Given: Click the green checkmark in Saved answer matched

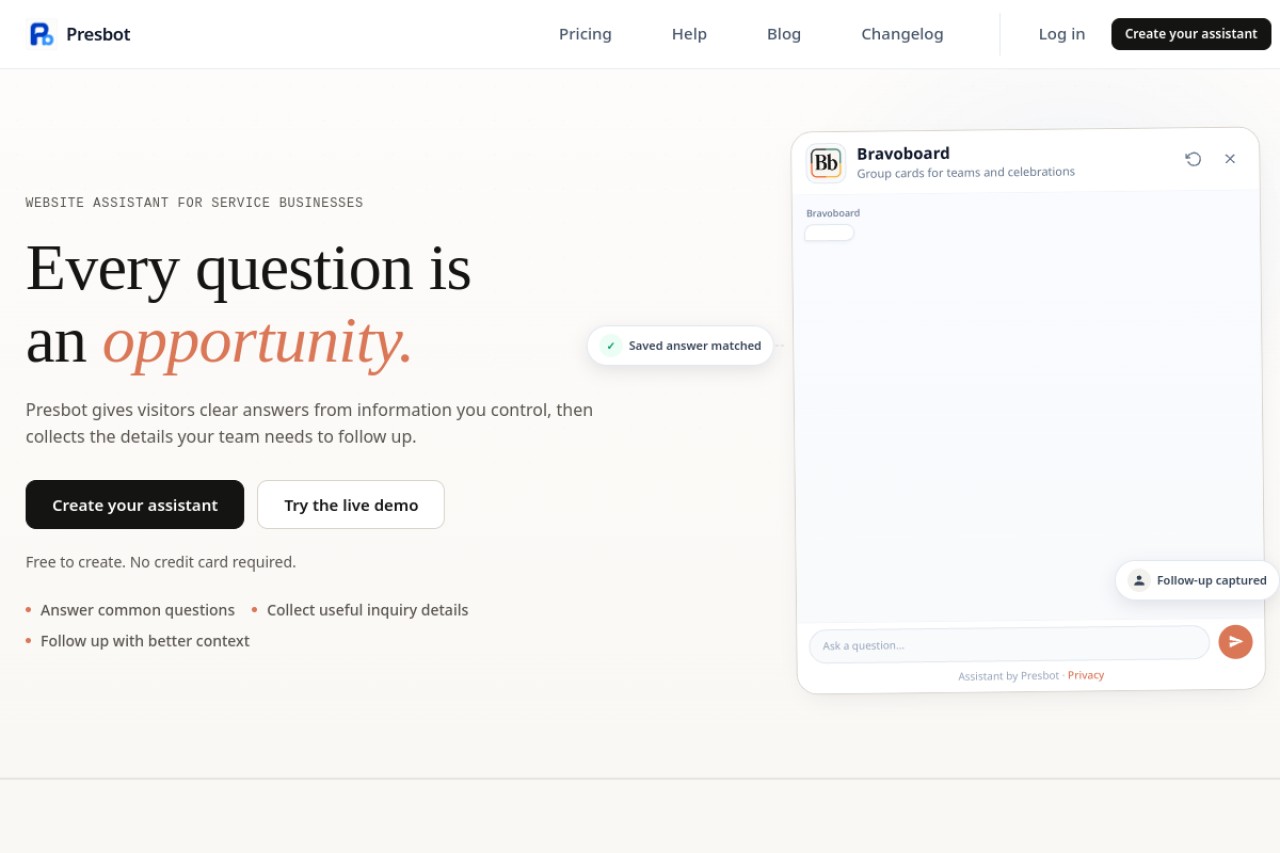Looking at the screenshot, I should [611, 346].
